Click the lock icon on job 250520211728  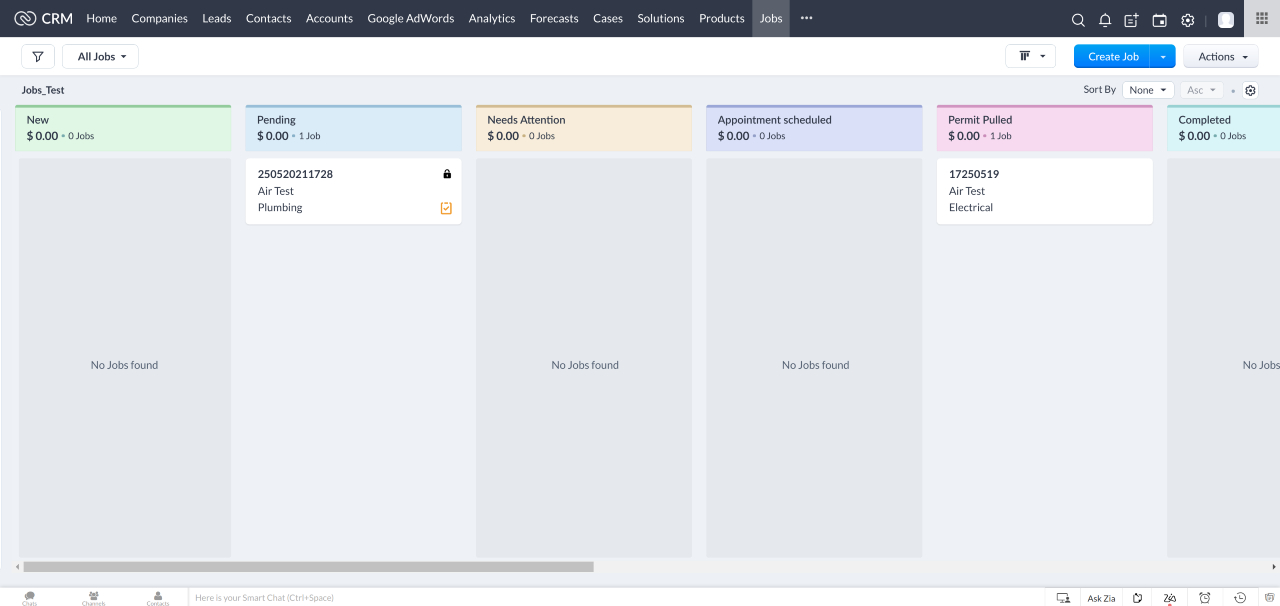click(447, 174)
